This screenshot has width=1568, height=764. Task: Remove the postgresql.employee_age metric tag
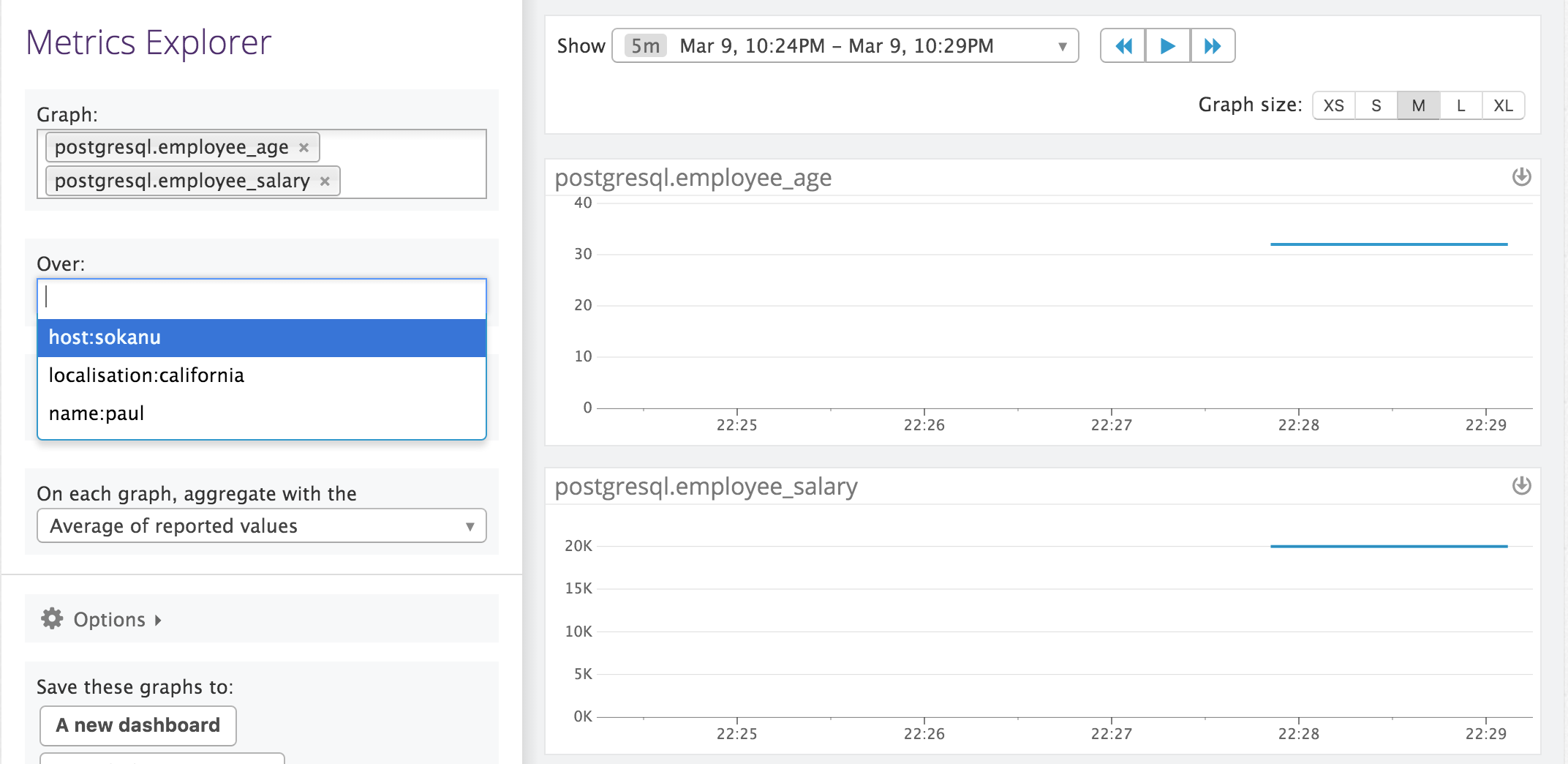[x=304, y=147]
